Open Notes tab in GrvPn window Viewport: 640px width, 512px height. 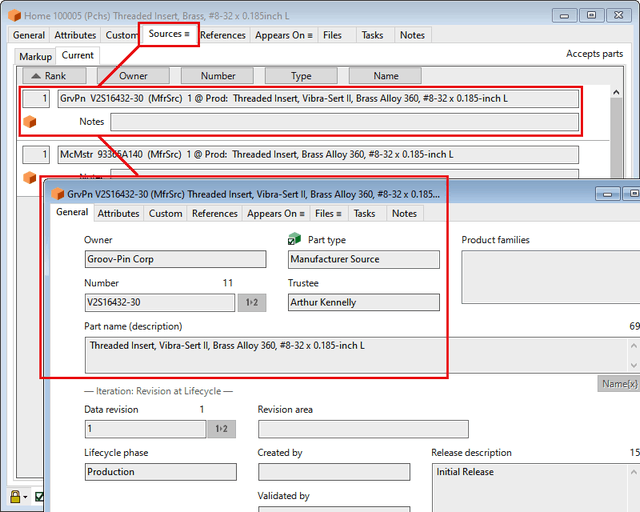(x=404, y=214)
